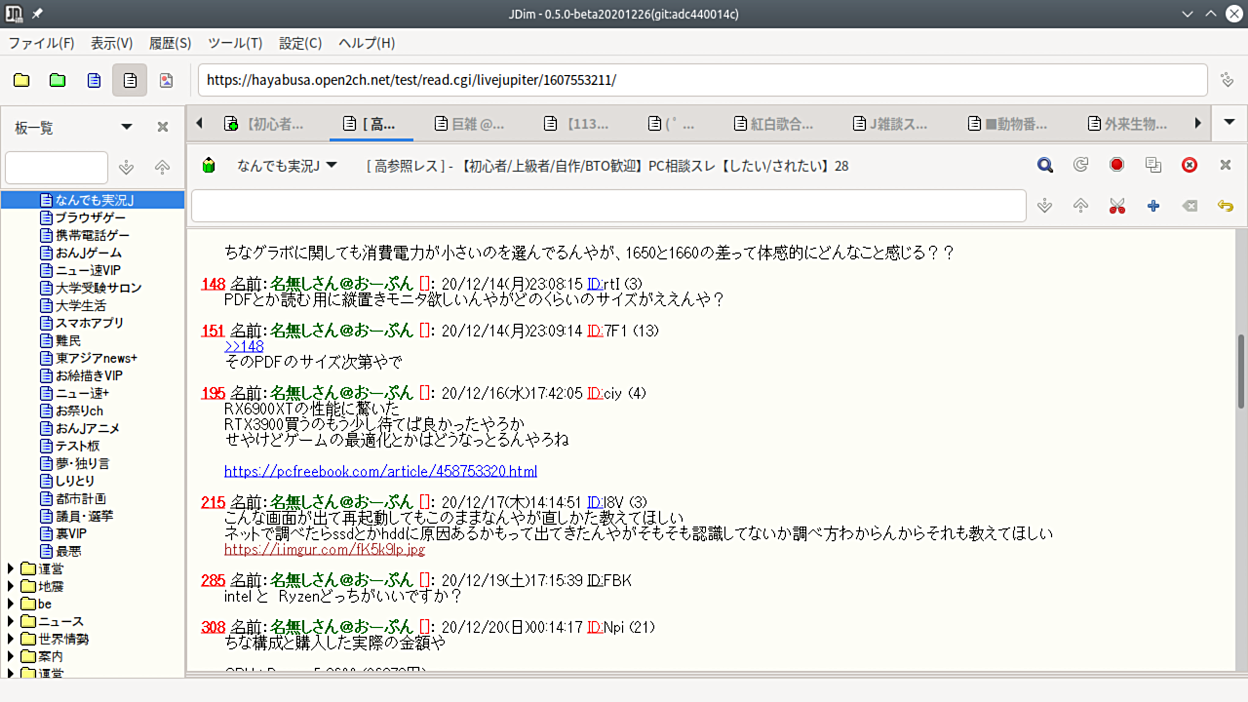Open the pcfreebook.com article link
1248x702 pixels.
click(380, 471)
